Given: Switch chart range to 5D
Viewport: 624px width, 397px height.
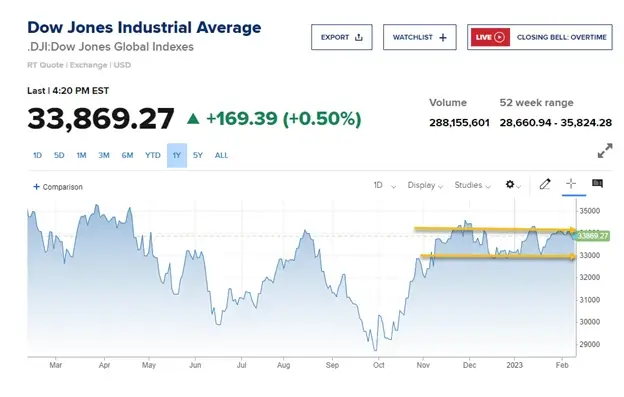Looking at the screenshot, I should 59,156.
